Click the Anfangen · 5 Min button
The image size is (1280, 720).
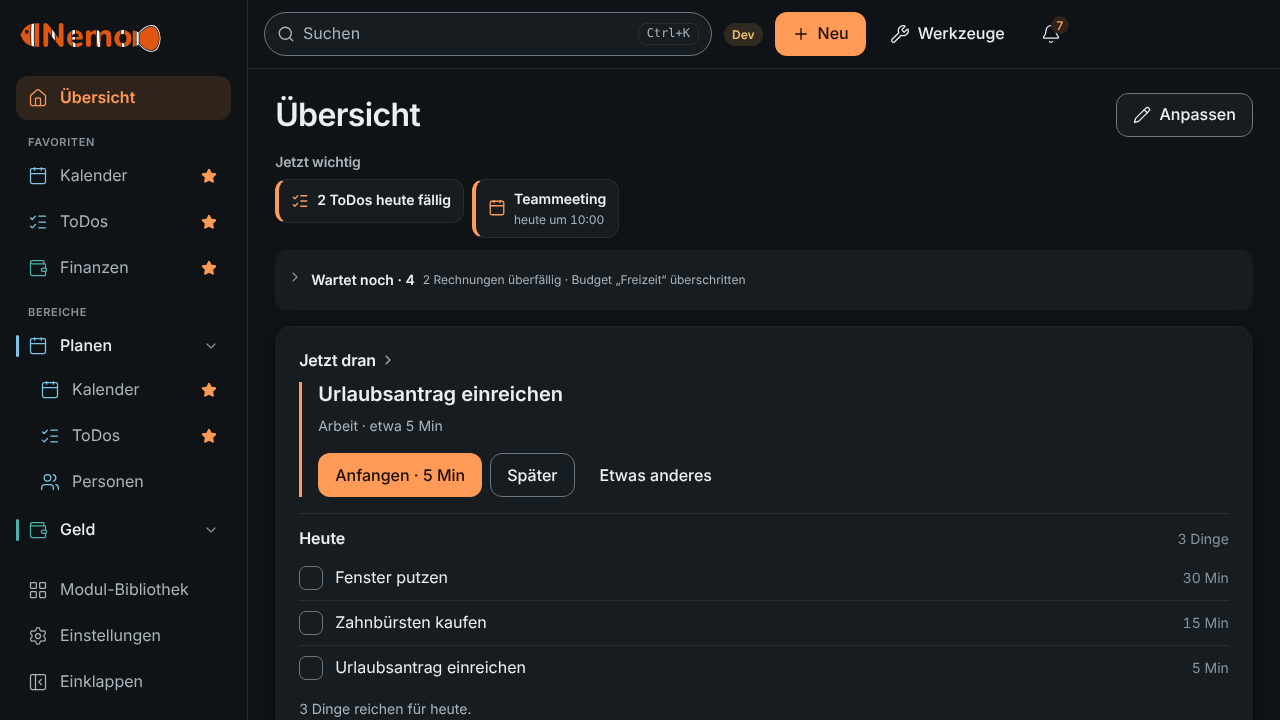pyautogui.click(x=400, y=475)
